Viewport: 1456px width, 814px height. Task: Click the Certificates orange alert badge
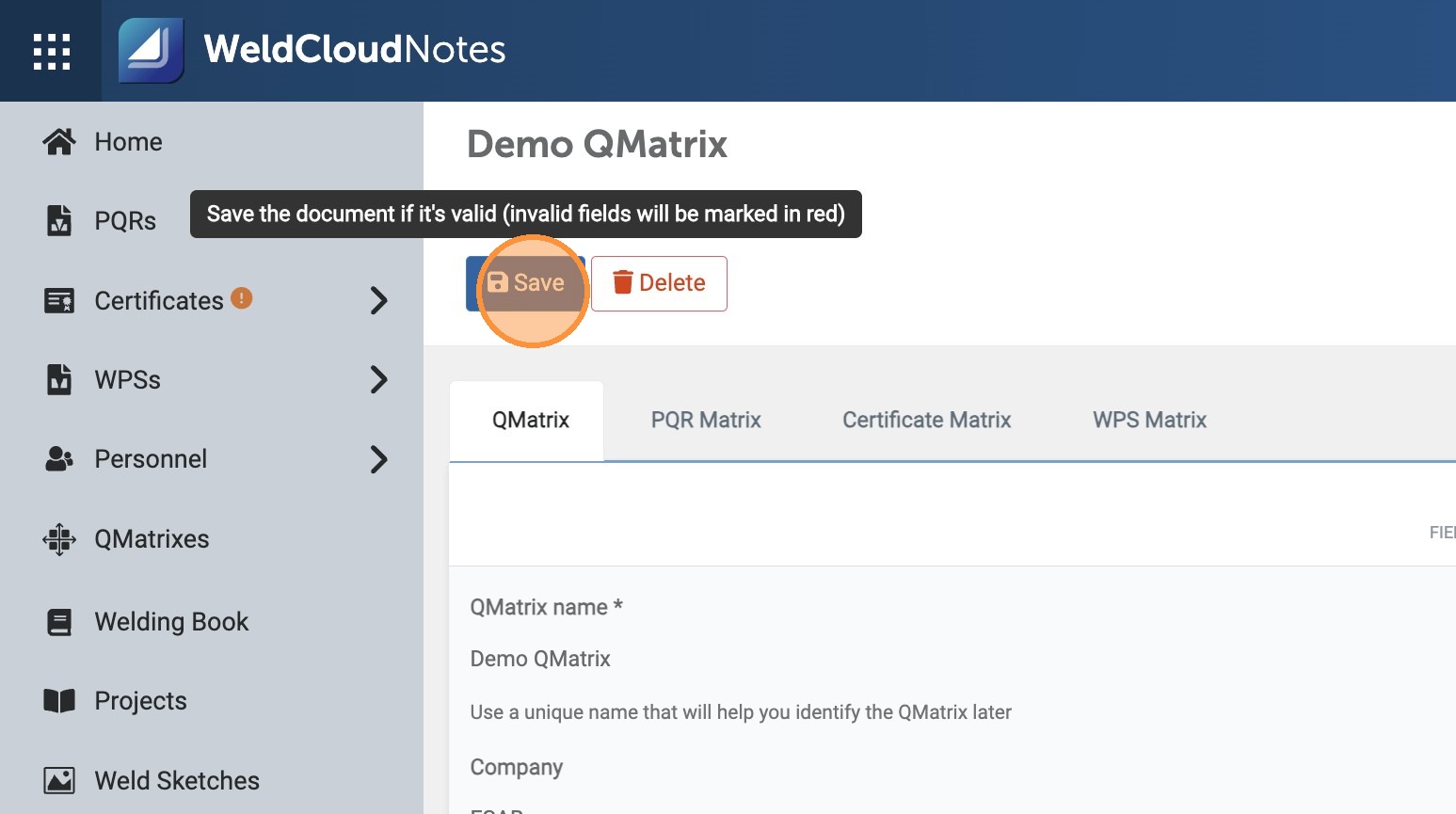click(242, 298)
